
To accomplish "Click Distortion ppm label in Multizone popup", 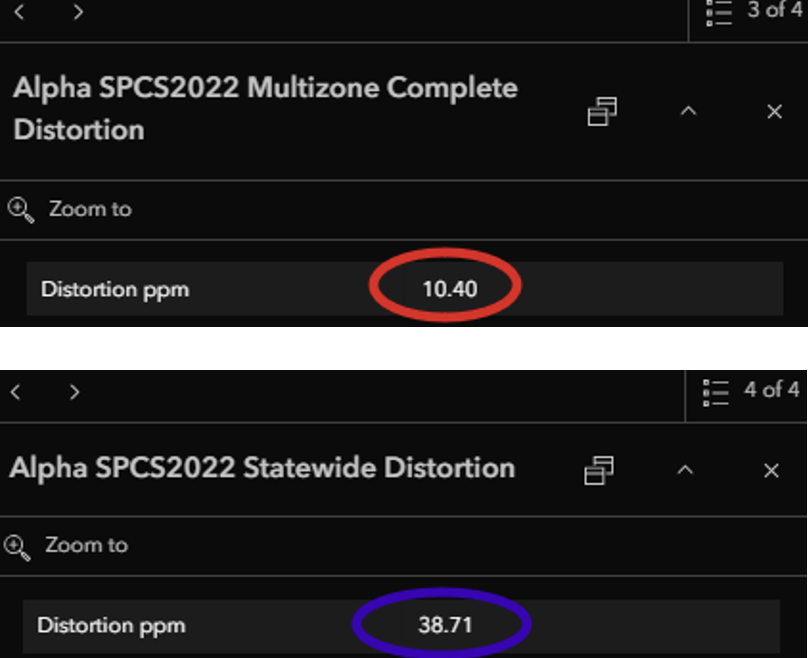I will click(115, 290).
